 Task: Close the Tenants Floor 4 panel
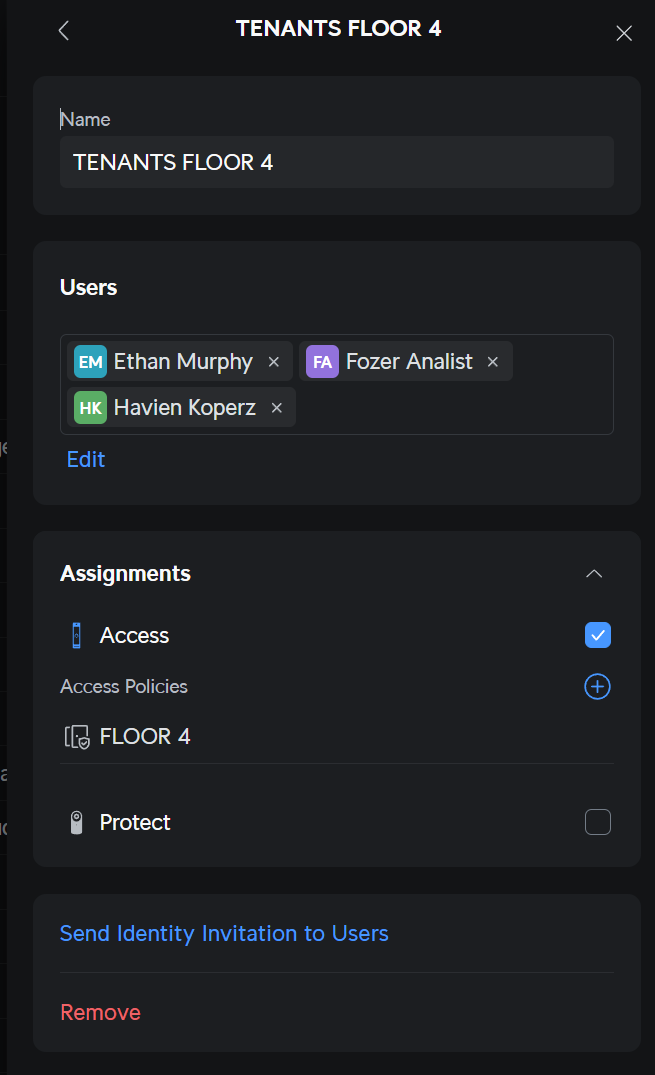pos(624,33)
